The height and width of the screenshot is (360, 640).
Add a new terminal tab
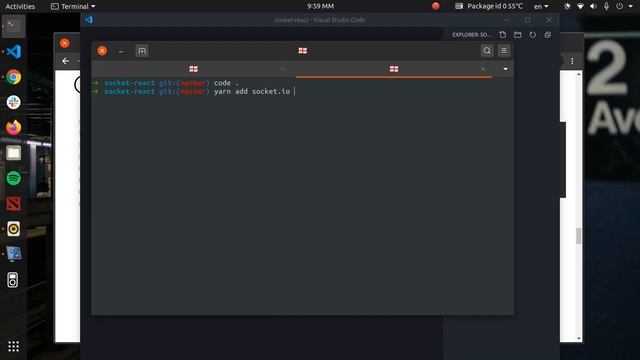[142, 51]
